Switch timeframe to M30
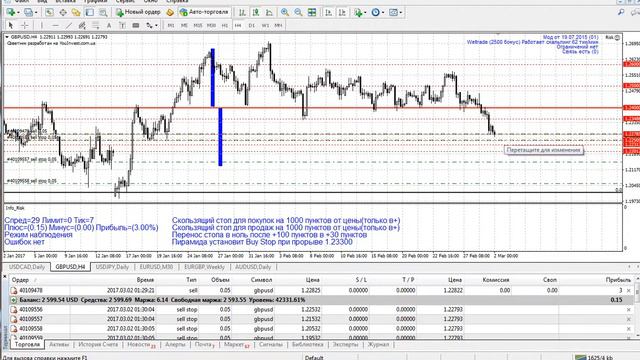The image size is (640, 360). click(x=211, y=25)
